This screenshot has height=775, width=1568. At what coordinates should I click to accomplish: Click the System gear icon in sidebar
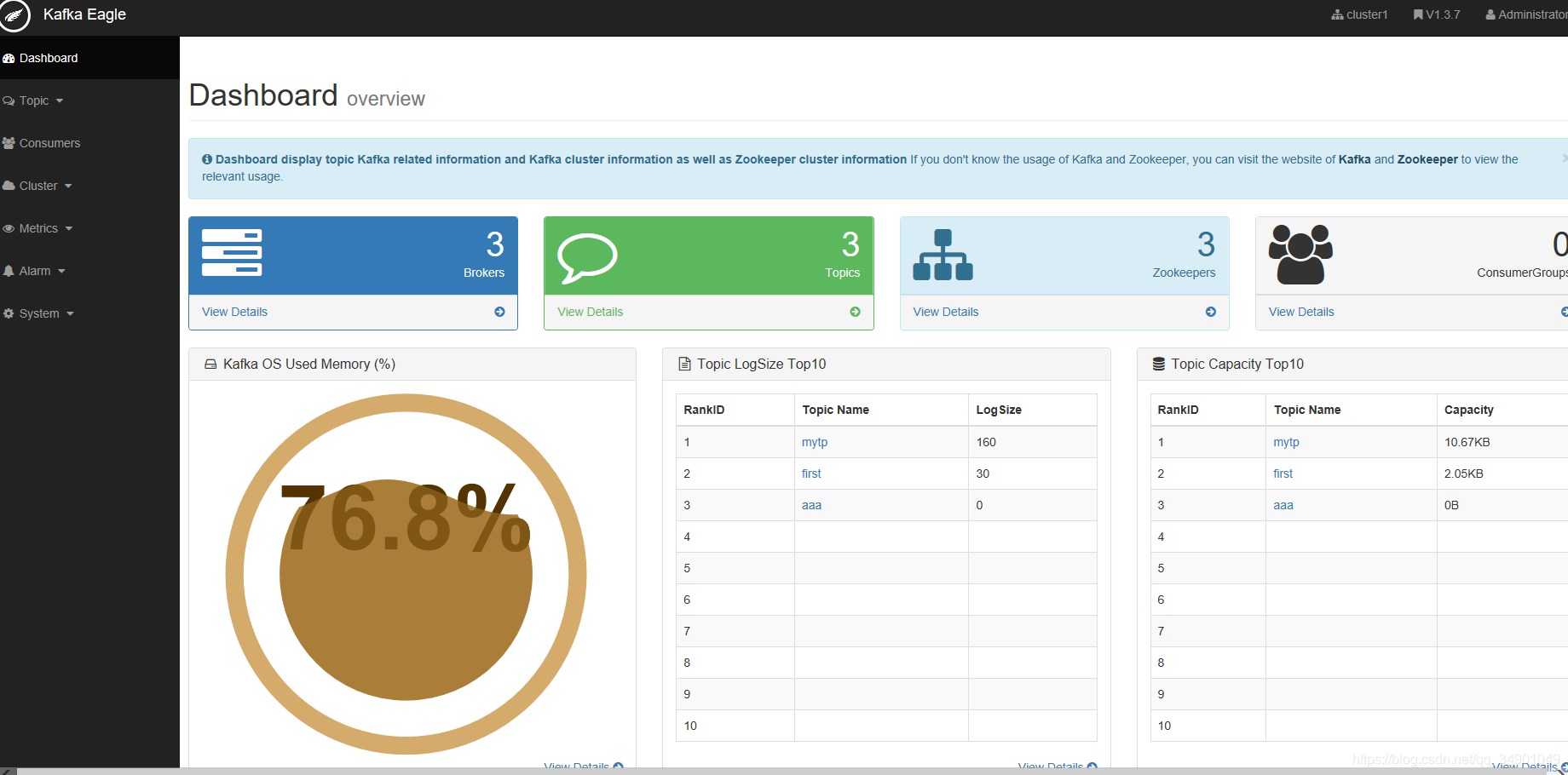(9, 313)
